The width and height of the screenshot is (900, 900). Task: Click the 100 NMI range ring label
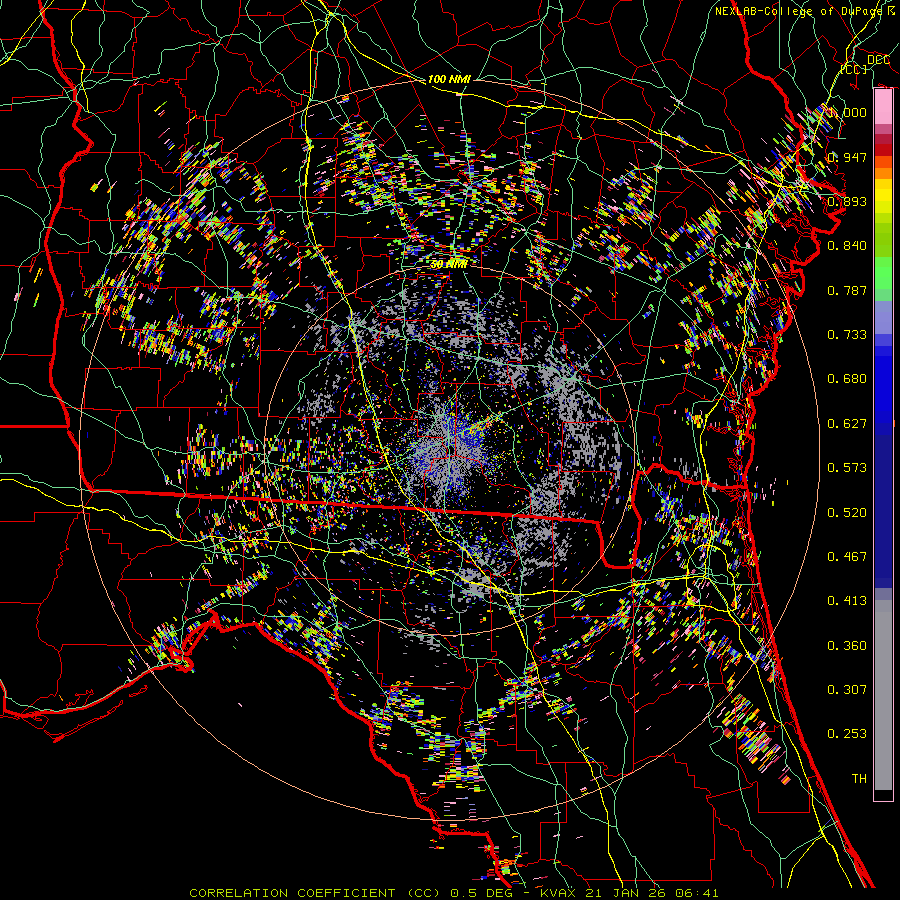click(x=449, y=79)
